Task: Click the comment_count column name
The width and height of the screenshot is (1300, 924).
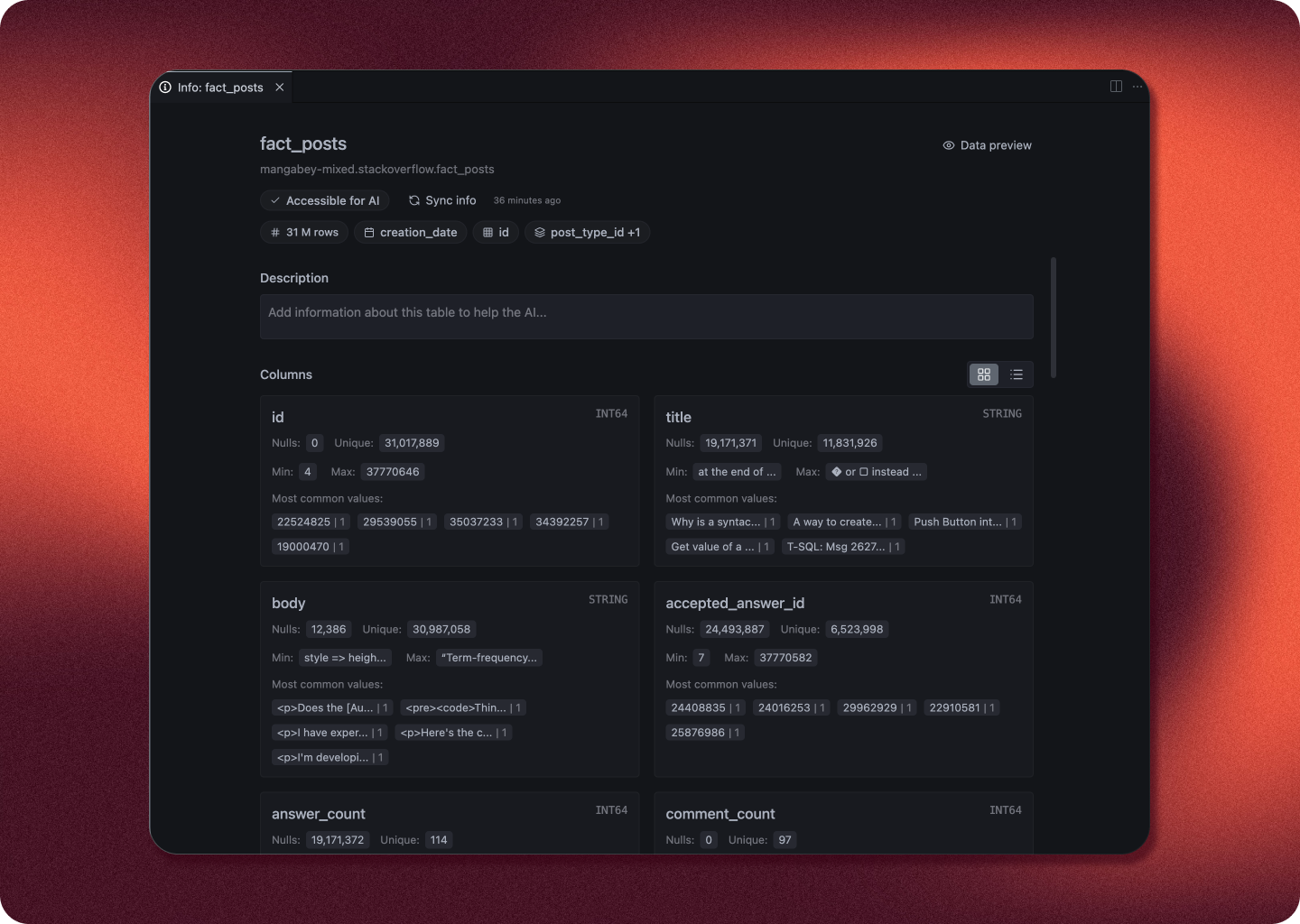Action: click(x=720, y=814)
